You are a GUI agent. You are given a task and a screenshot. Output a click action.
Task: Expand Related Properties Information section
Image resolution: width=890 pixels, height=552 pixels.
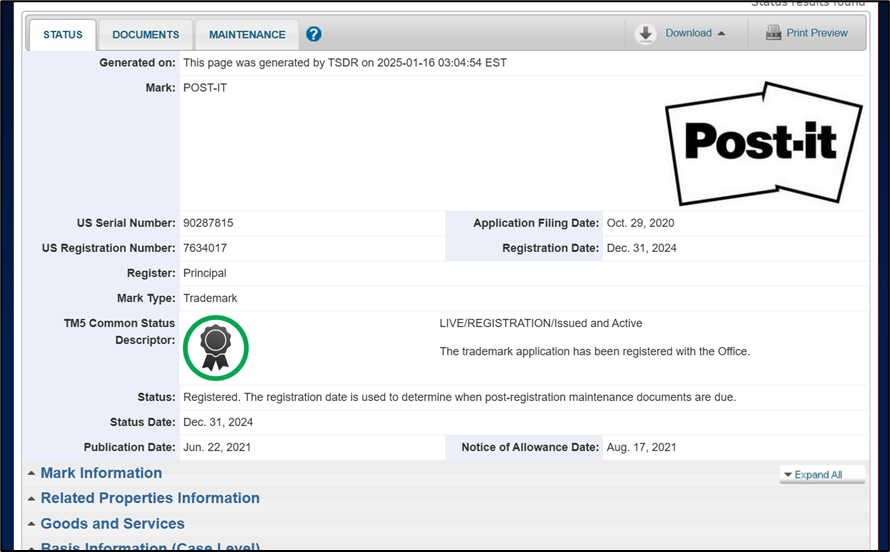[150, 498]
